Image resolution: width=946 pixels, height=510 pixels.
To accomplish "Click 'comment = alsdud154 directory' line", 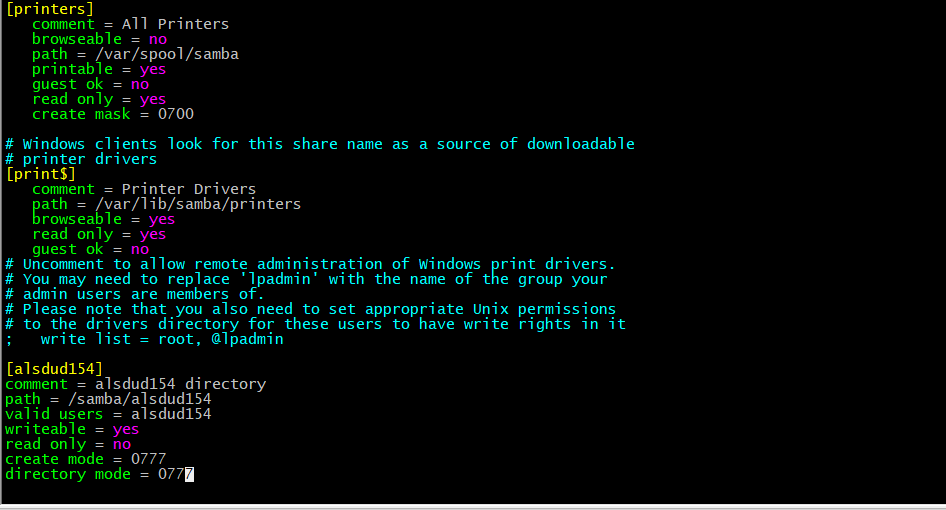I will 135,384.
